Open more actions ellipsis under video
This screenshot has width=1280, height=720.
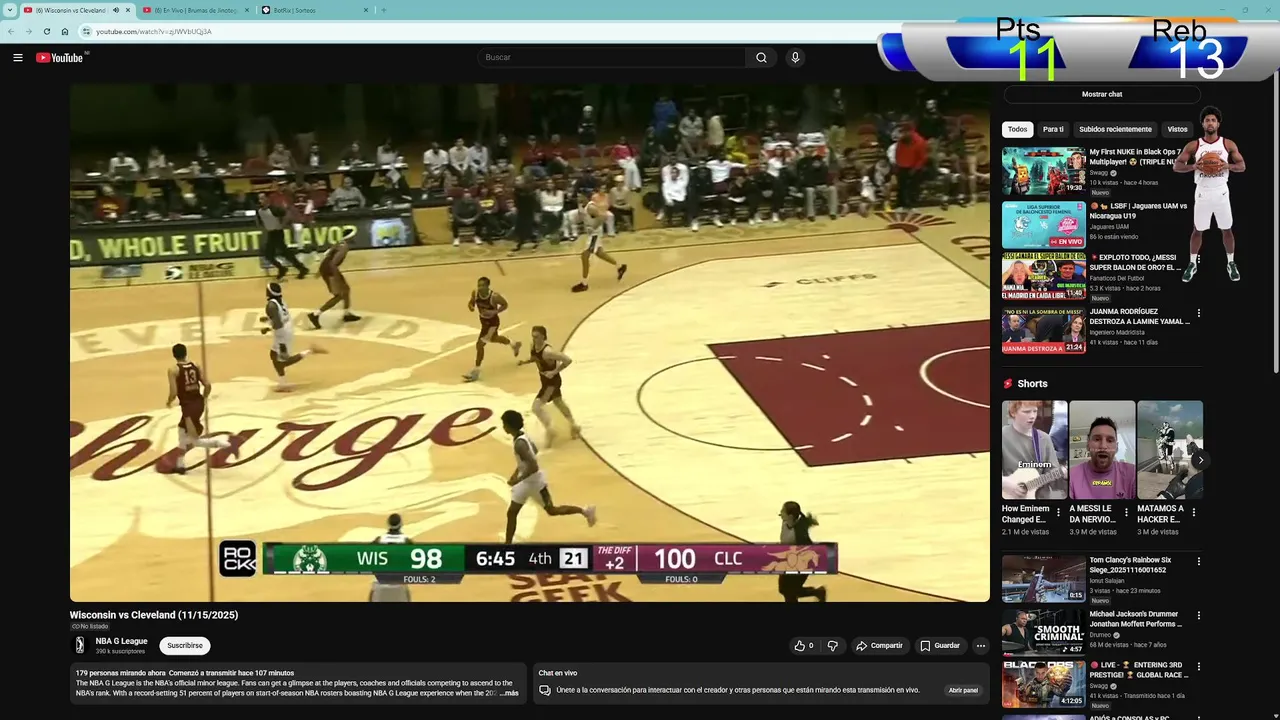point(981,646)
